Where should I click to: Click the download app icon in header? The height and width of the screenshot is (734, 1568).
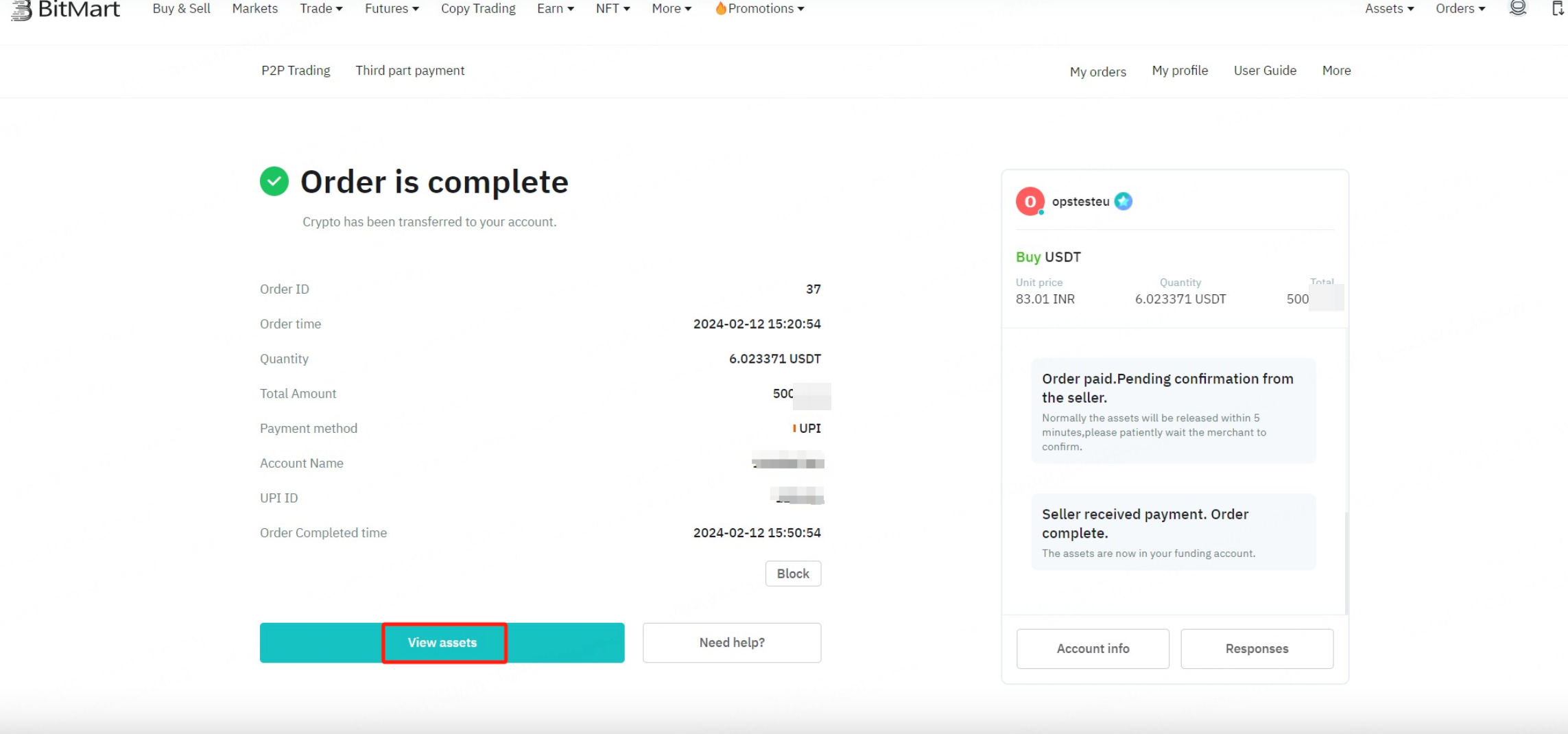(1558, 8)
